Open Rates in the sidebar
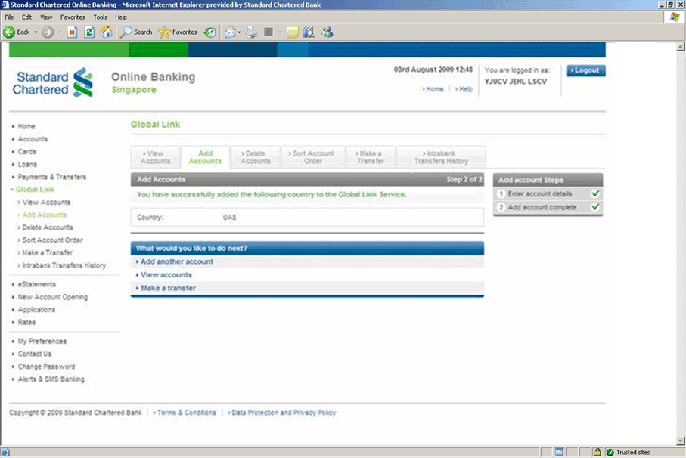Screen dimensions: 686x458 tap(27, 322)
